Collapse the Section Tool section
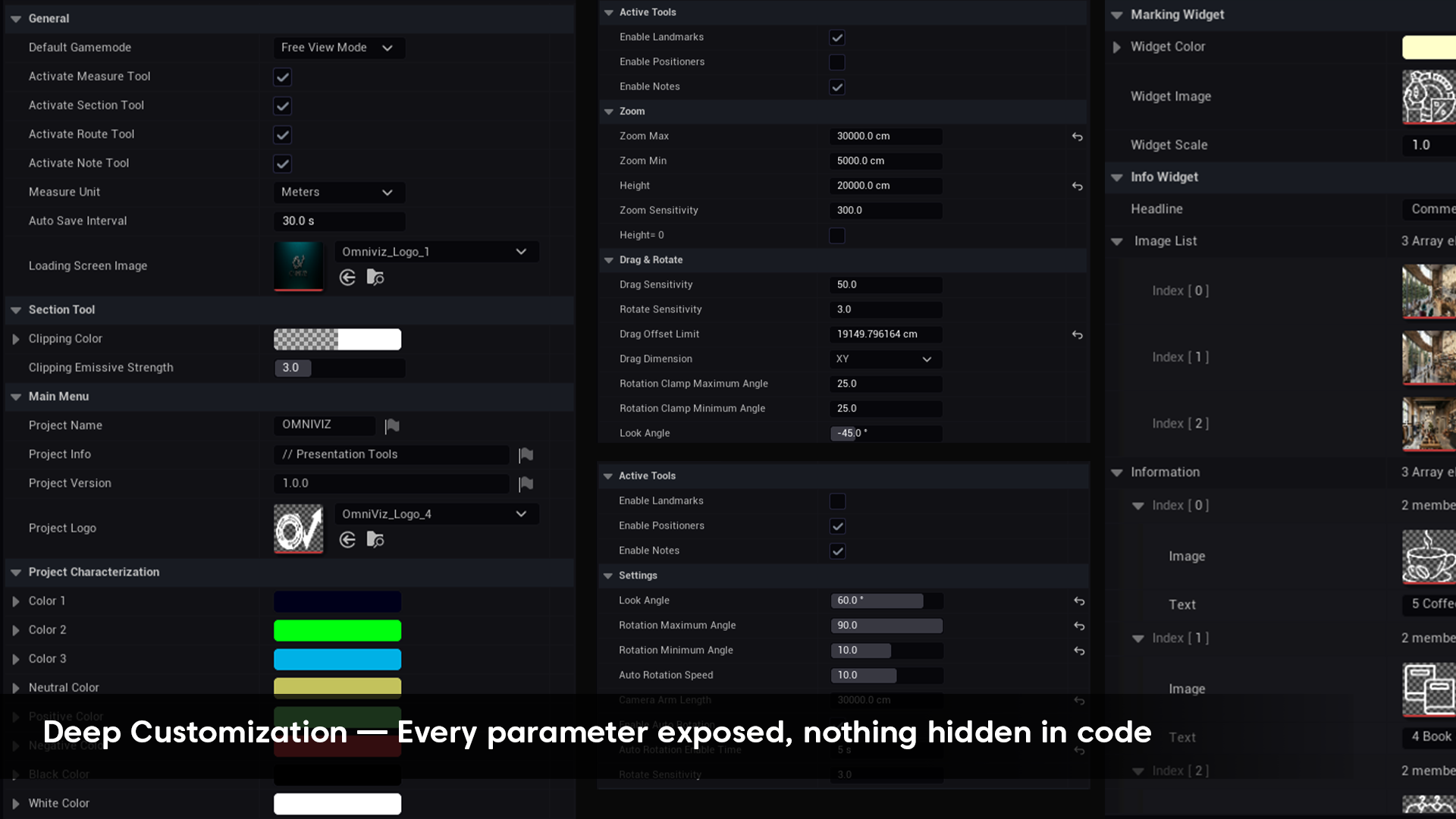Image resolution: width=1456 pixels, height=819 pixels. click(16, 310)
